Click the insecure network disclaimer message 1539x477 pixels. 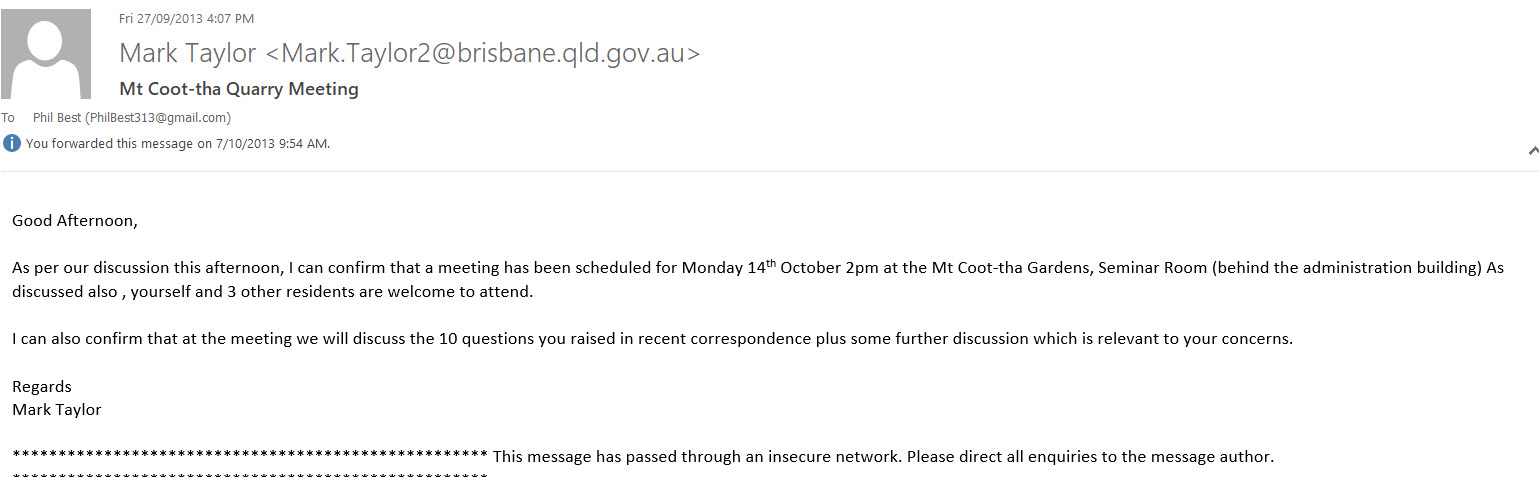884,457
